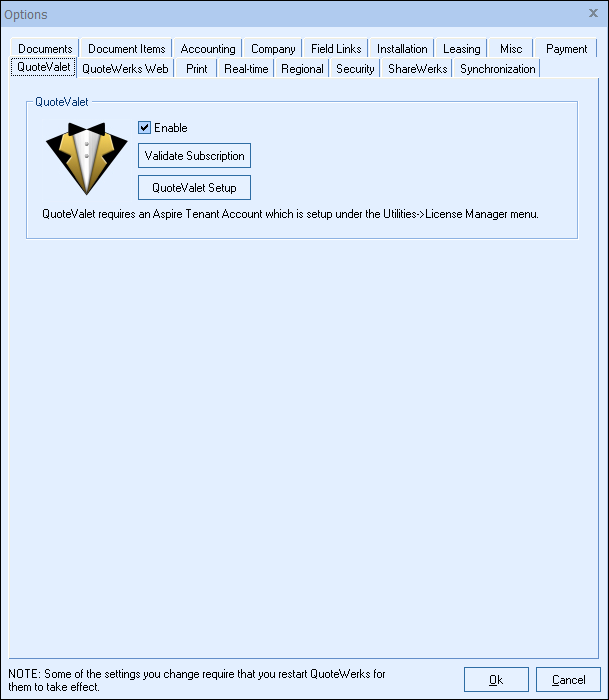609x700 pixels.
Task: Switch to the Documents tab
Action: 45,49
